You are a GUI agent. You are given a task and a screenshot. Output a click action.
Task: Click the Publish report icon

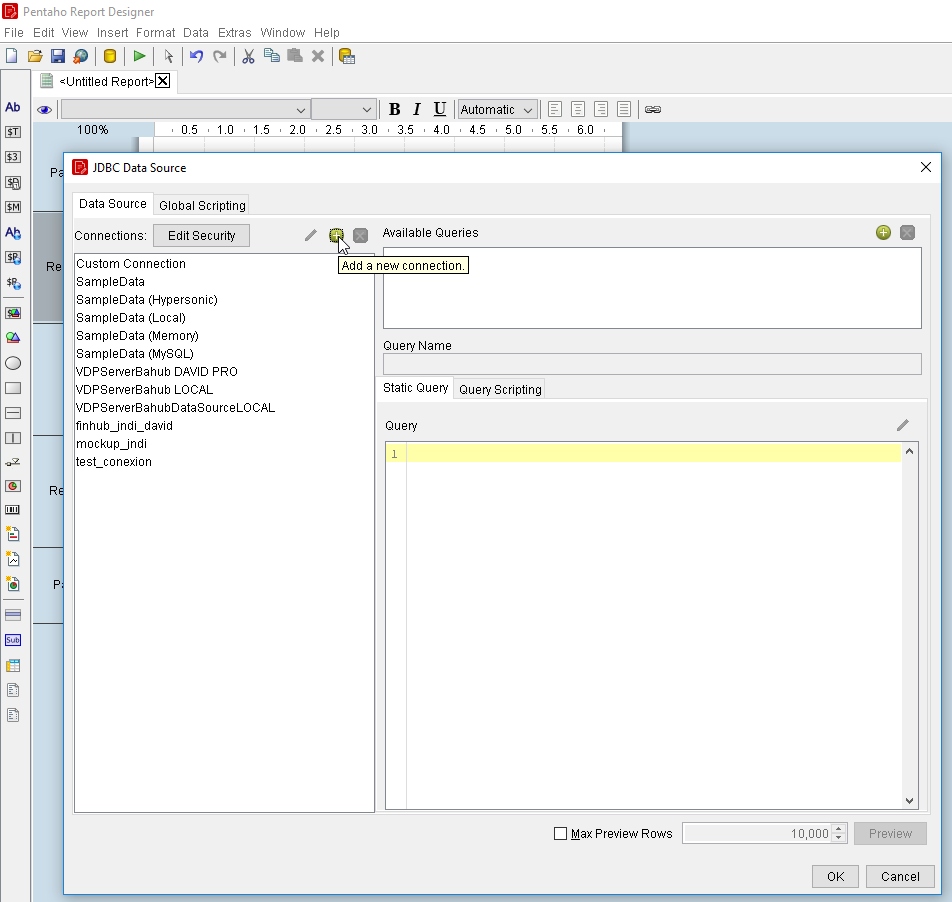pyautogui.click(x=81, y=56)
